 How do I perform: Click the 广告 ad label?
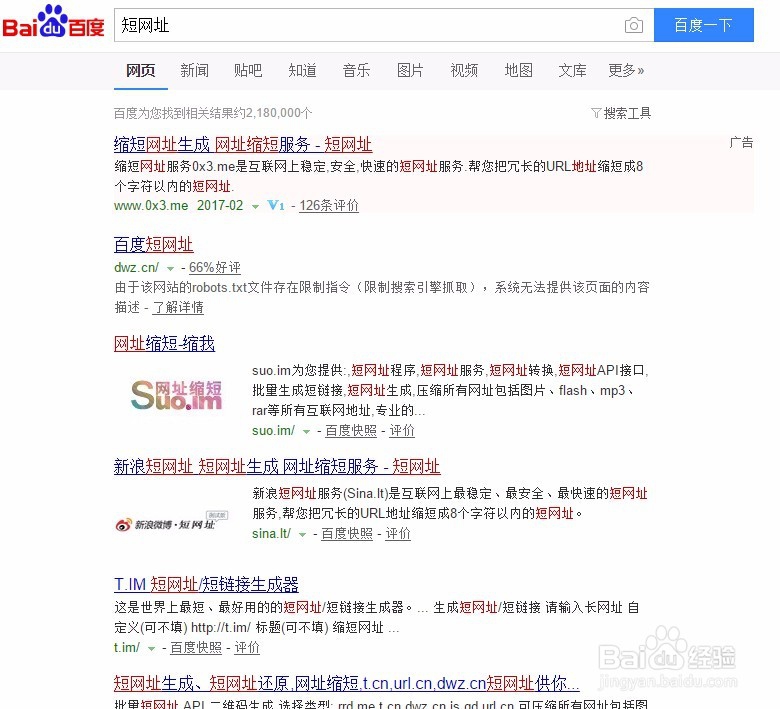[741, 142]
